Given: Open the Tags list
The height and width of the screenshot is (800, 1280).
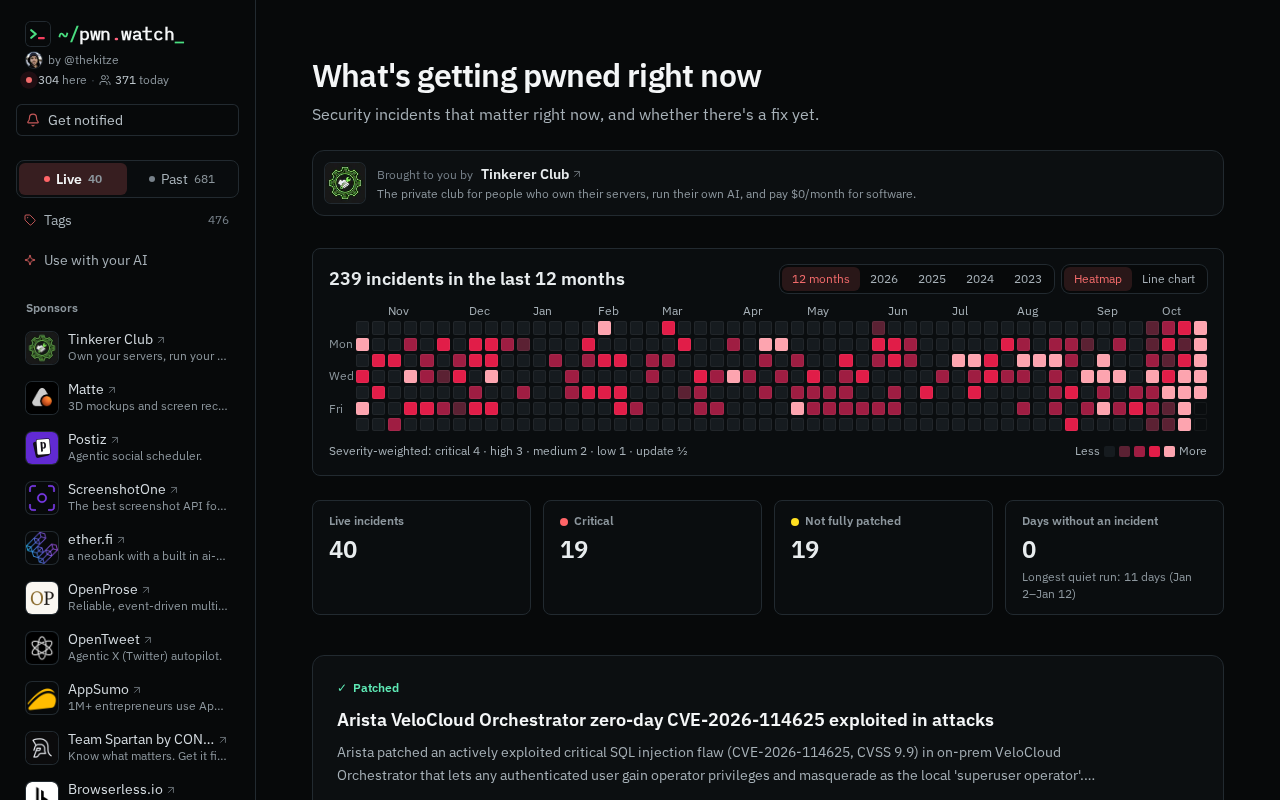Looking at the screenshot, I should [127, 220].
